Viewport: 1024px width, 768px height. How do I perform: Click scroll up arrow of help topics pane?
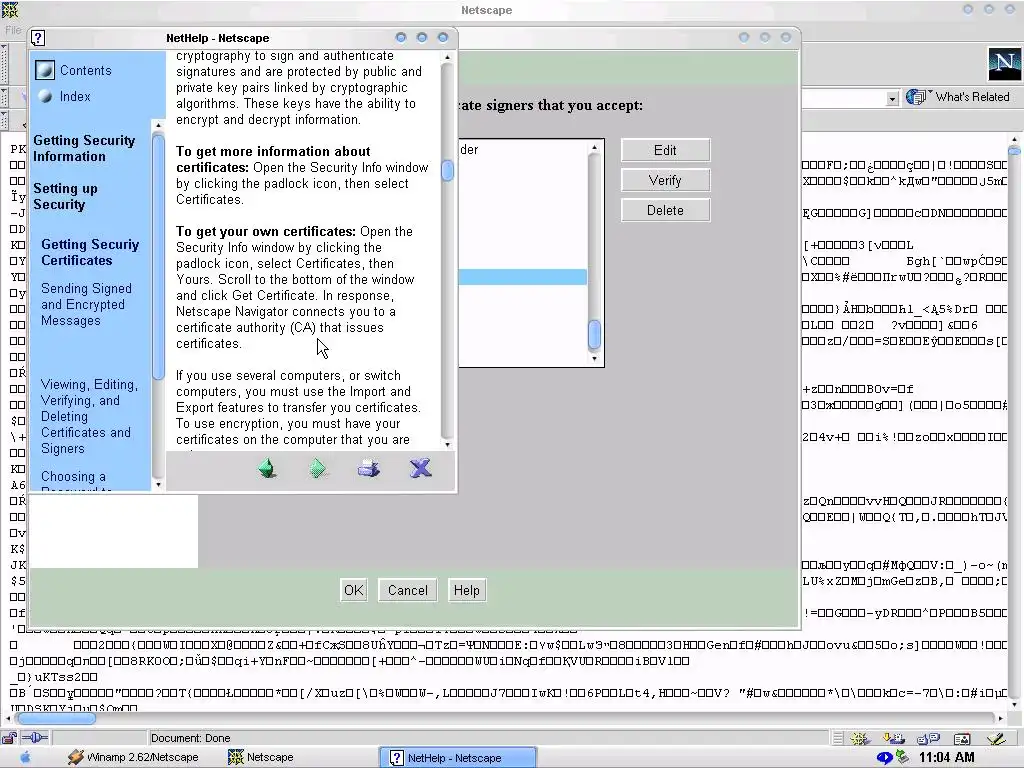coord(157,125)
